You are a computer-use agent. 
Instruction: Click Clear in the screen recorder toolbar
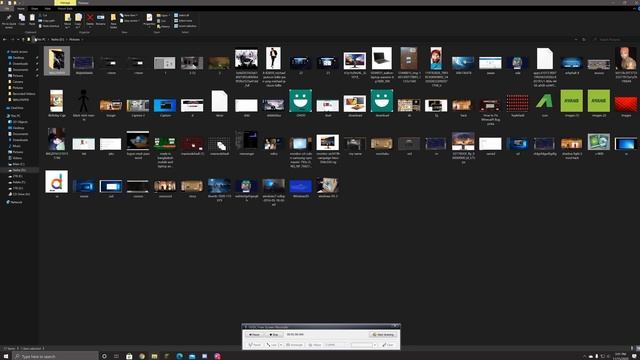(388, 345)
